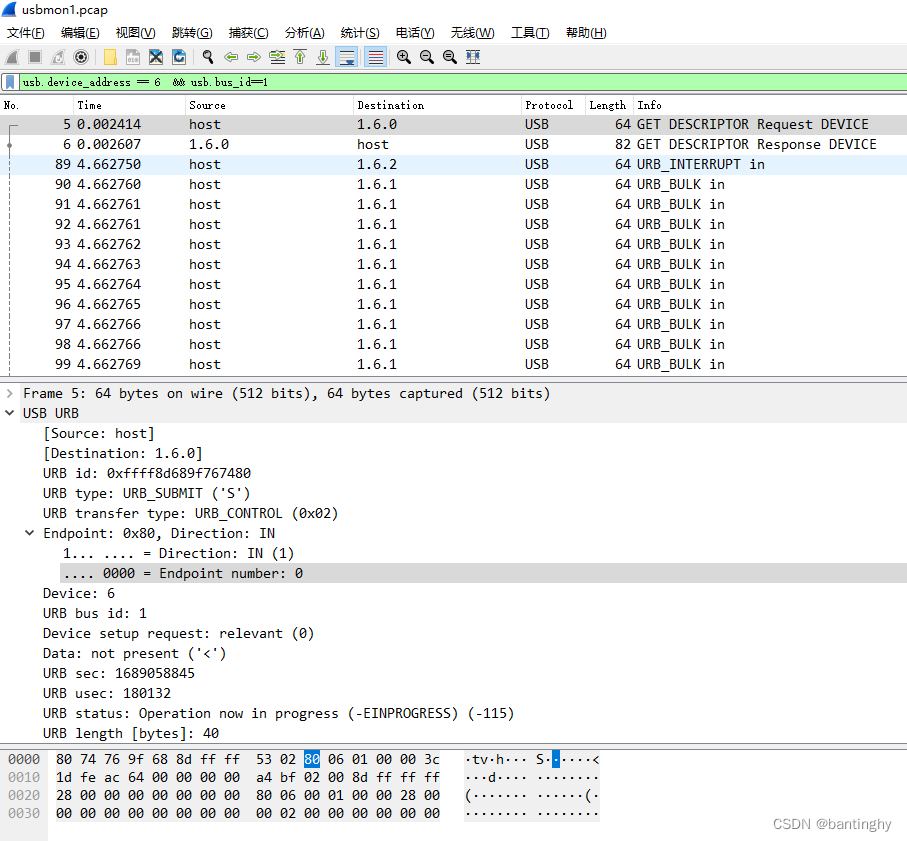Click the Go to specified packet icon
This screenshot has height=841, width=907.
click(x=277, y=57)
